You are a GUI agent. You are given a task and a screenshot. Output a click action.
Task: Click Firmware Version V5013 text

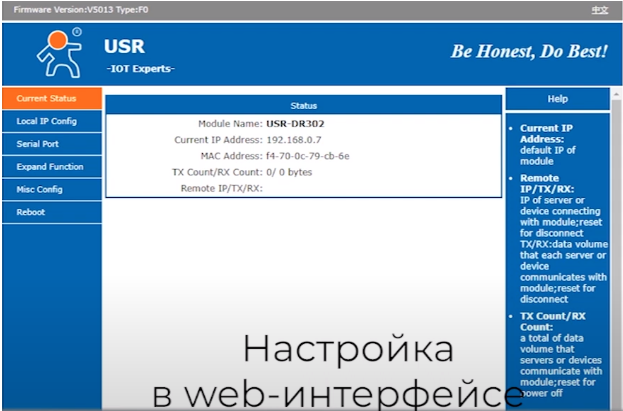point(81,10)
